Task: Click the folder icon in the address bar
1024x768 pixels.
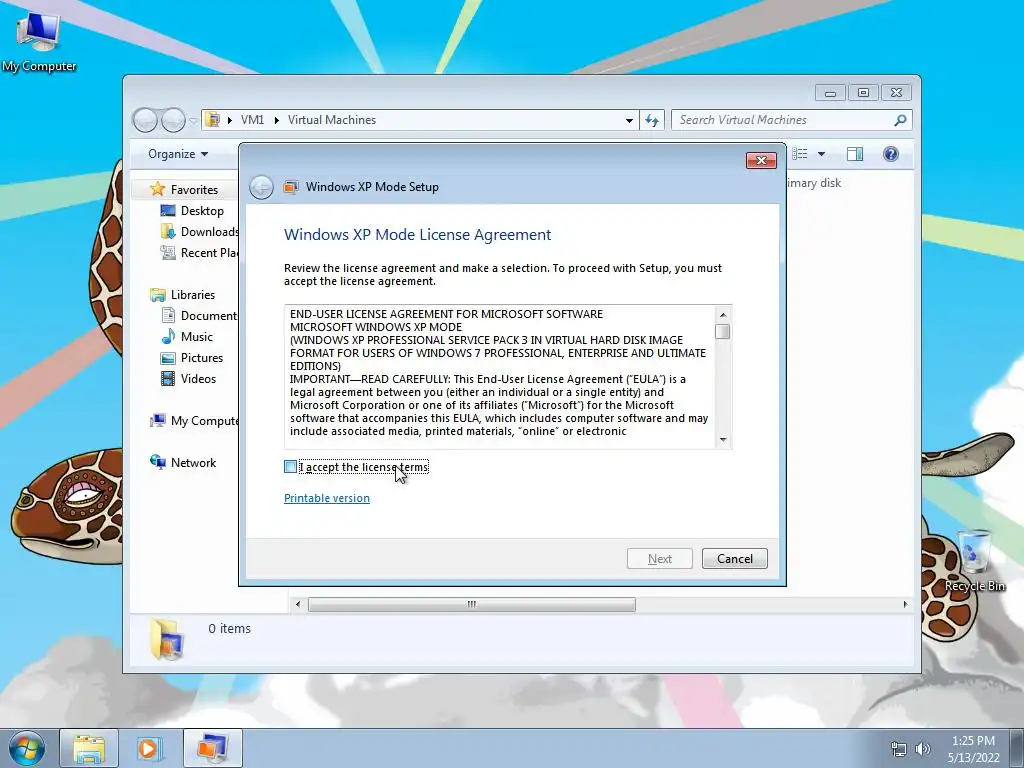Action: (212, 120)
